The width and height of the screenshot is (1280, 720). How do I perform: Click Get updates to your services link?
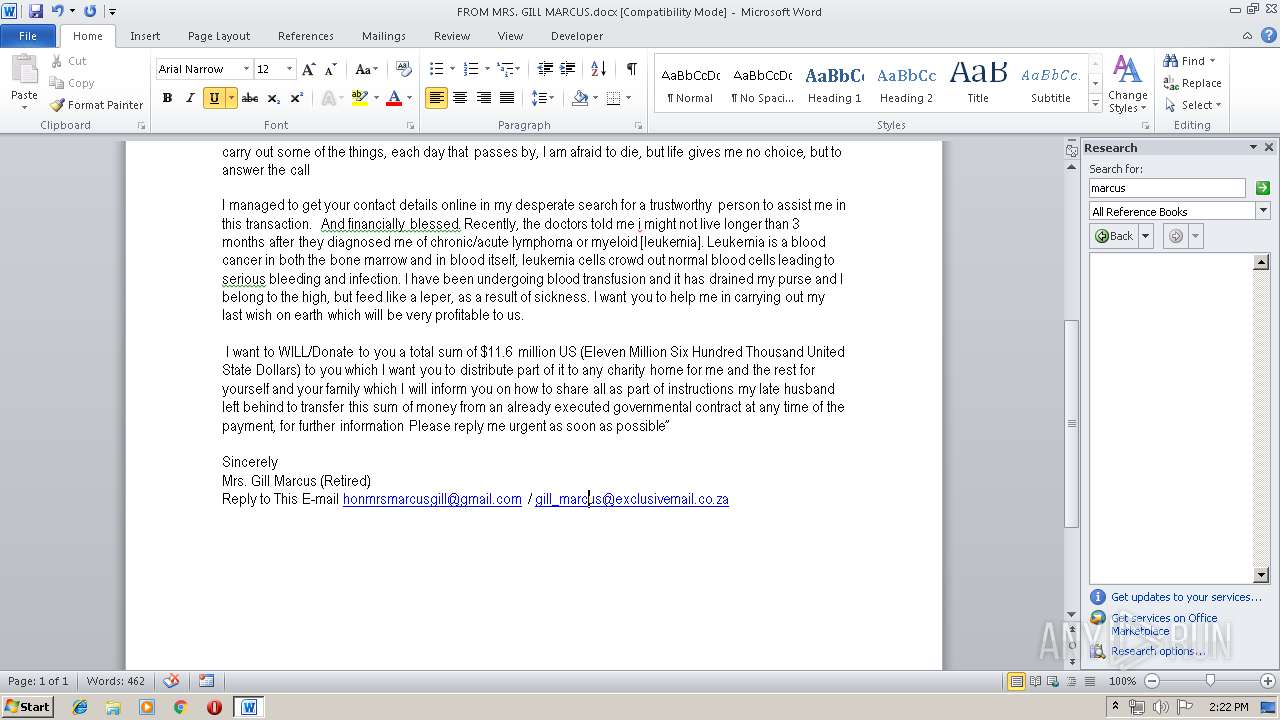click(1186, 597)
